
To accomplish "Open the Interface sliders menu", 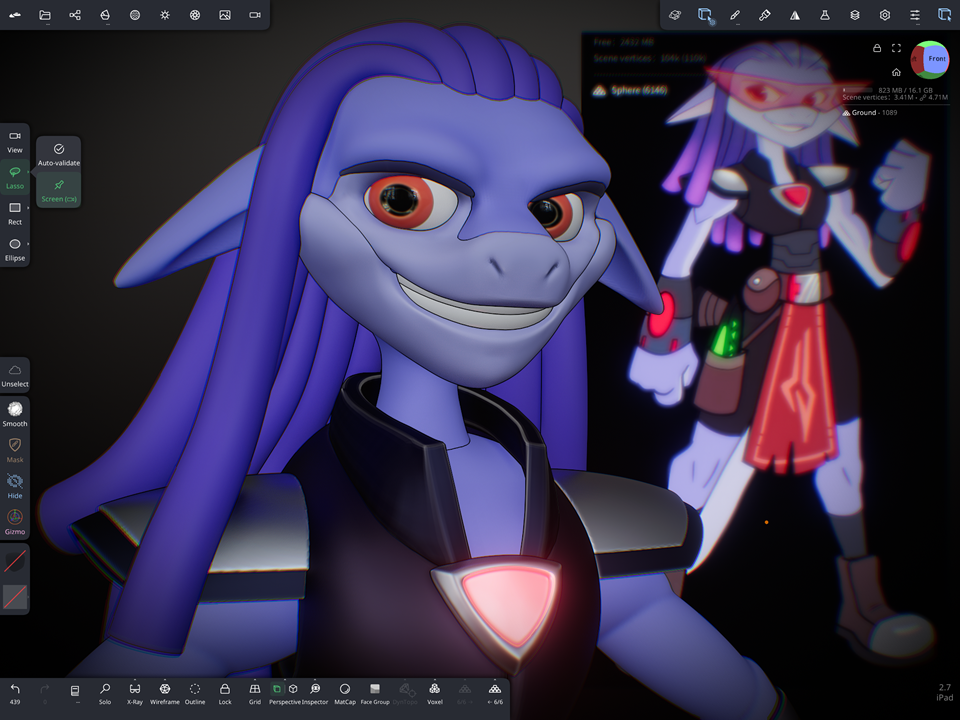I will (x=915, y=15).
